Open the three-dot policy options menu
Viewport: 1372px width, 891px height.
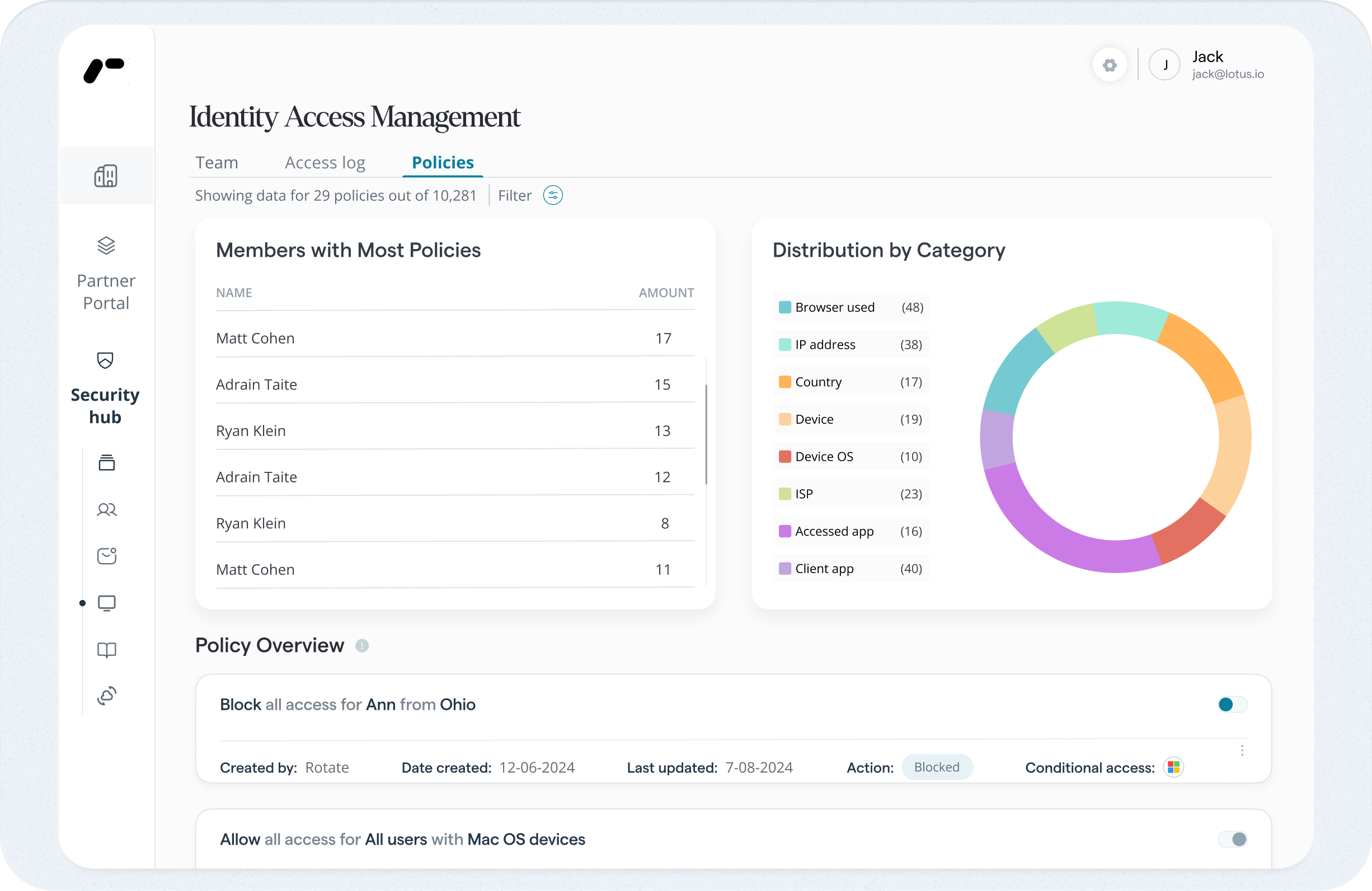[1242, 751]
